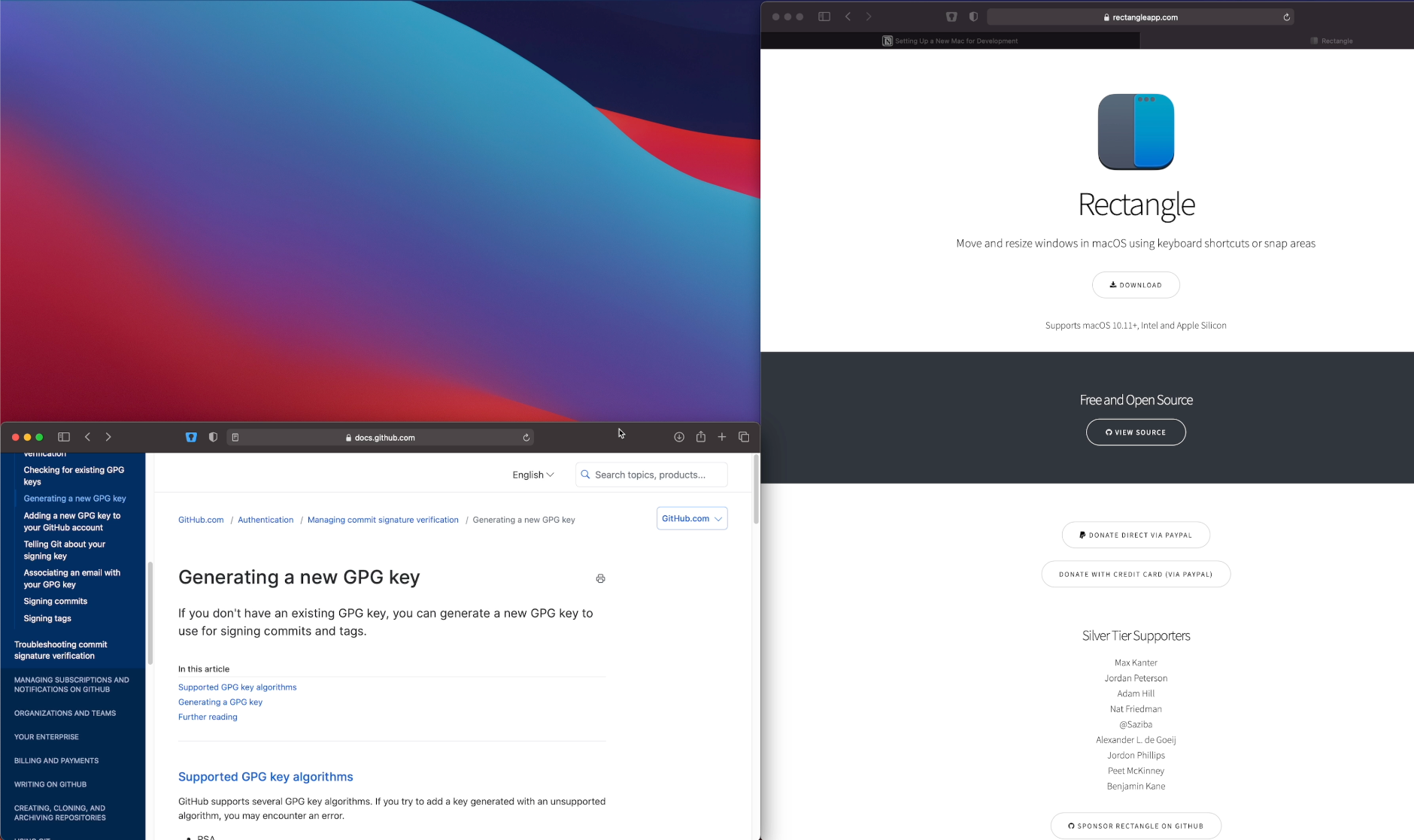Click the docs page vertical scrollbar
The height and width of the screenshot is (840, 1414).
click(756, 489)
